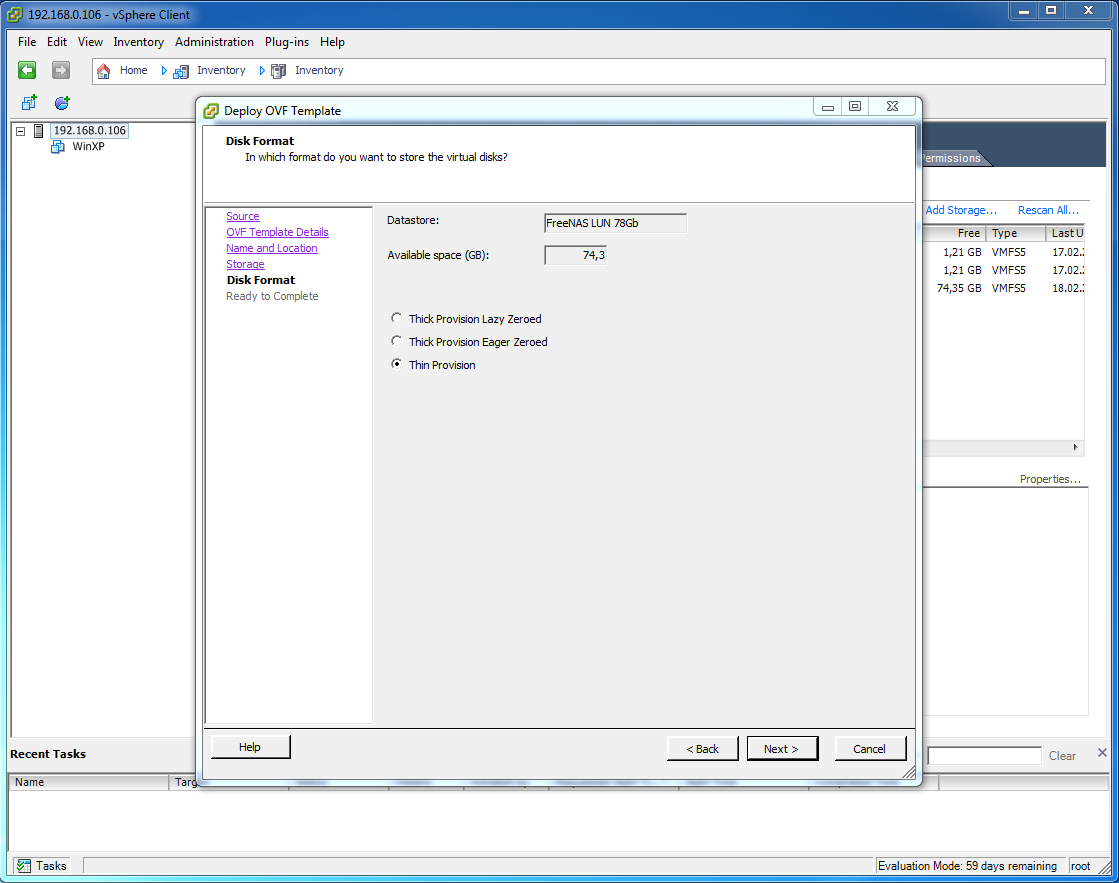Viewport: 1119px width, 883px height.
Task: Select the WinXP tree item
Action: pos(88,146)
